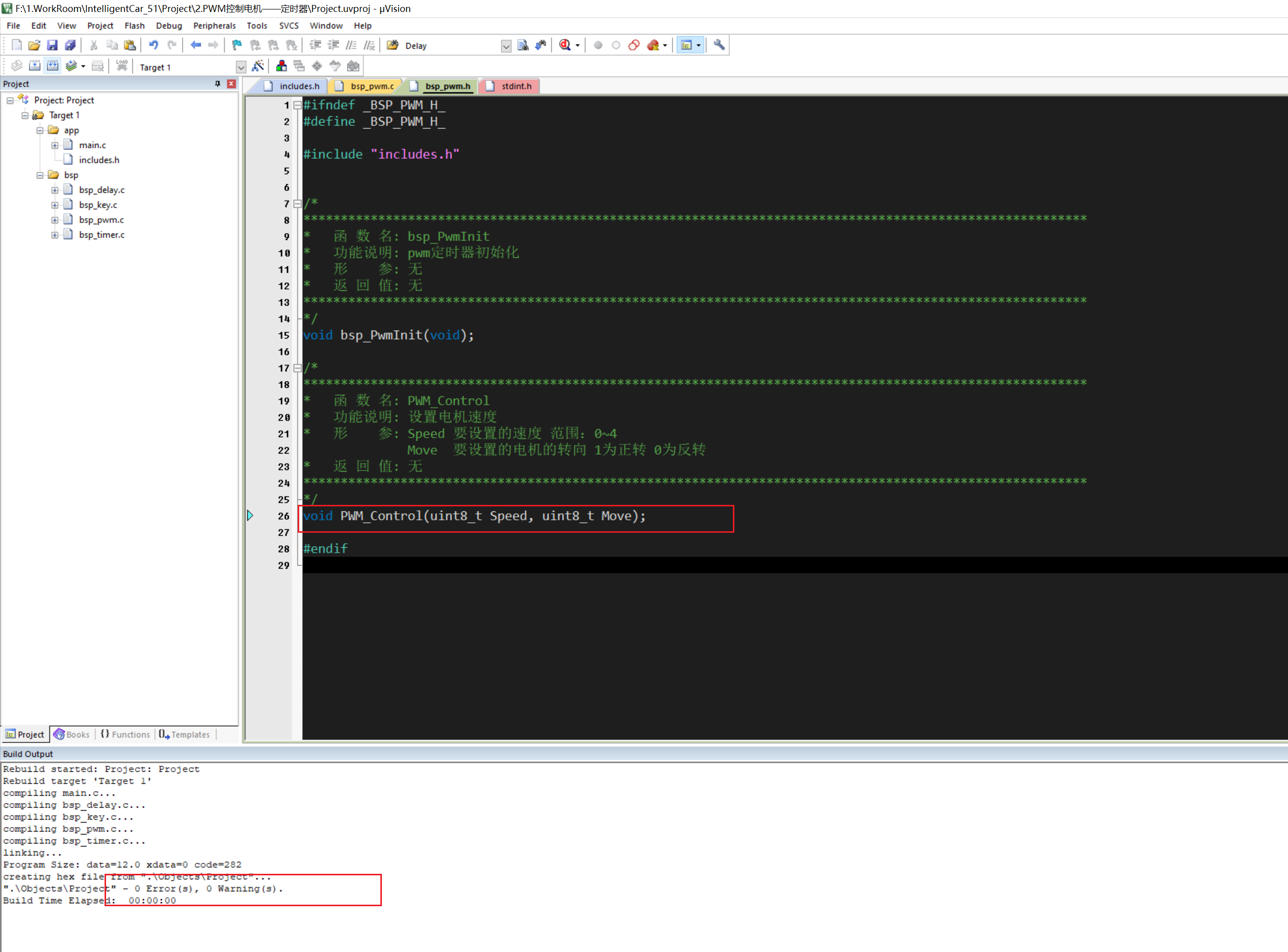Collapse the Project: Project tree node
The height and width of the screenshot is (952, 1288).
(x=10, y=100)
